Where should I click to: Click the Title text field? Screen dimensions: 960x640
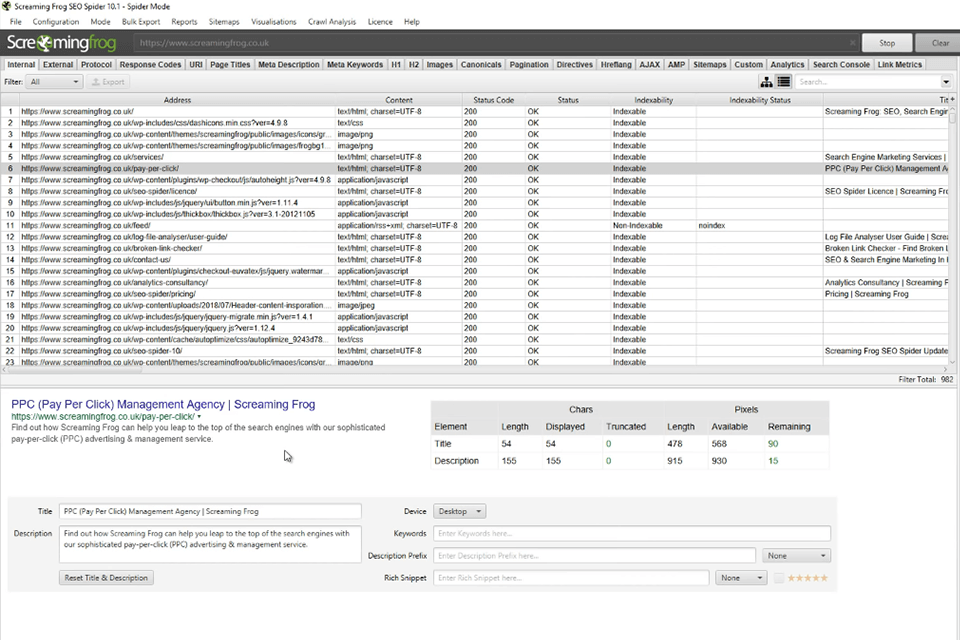[x=210, y=511]
